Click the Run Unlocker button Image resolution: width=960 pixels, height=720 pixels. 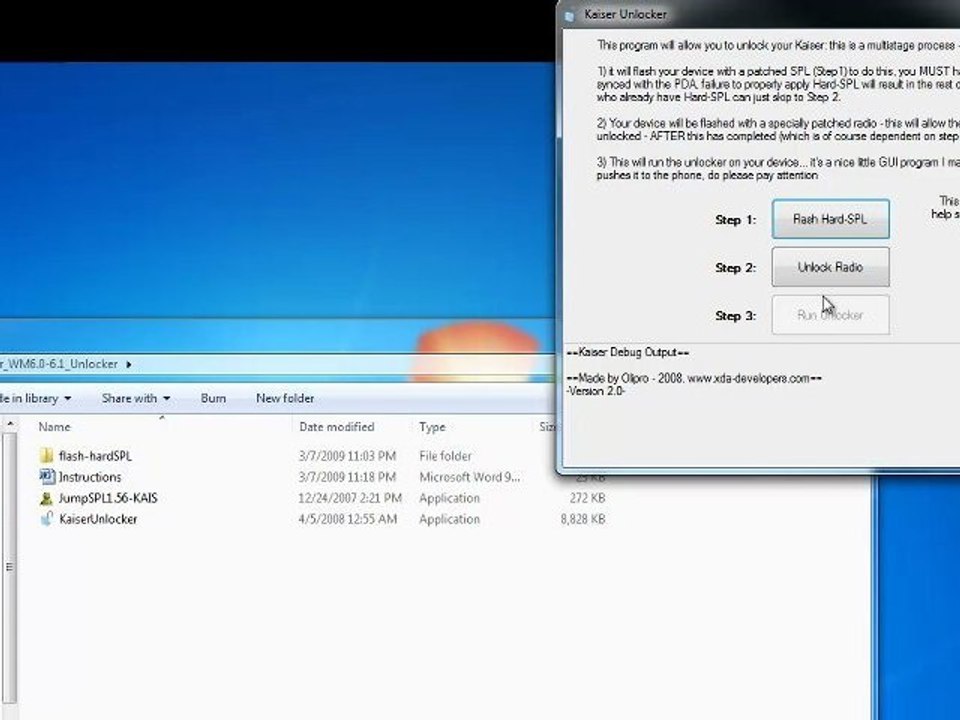(x=830, y=315)
